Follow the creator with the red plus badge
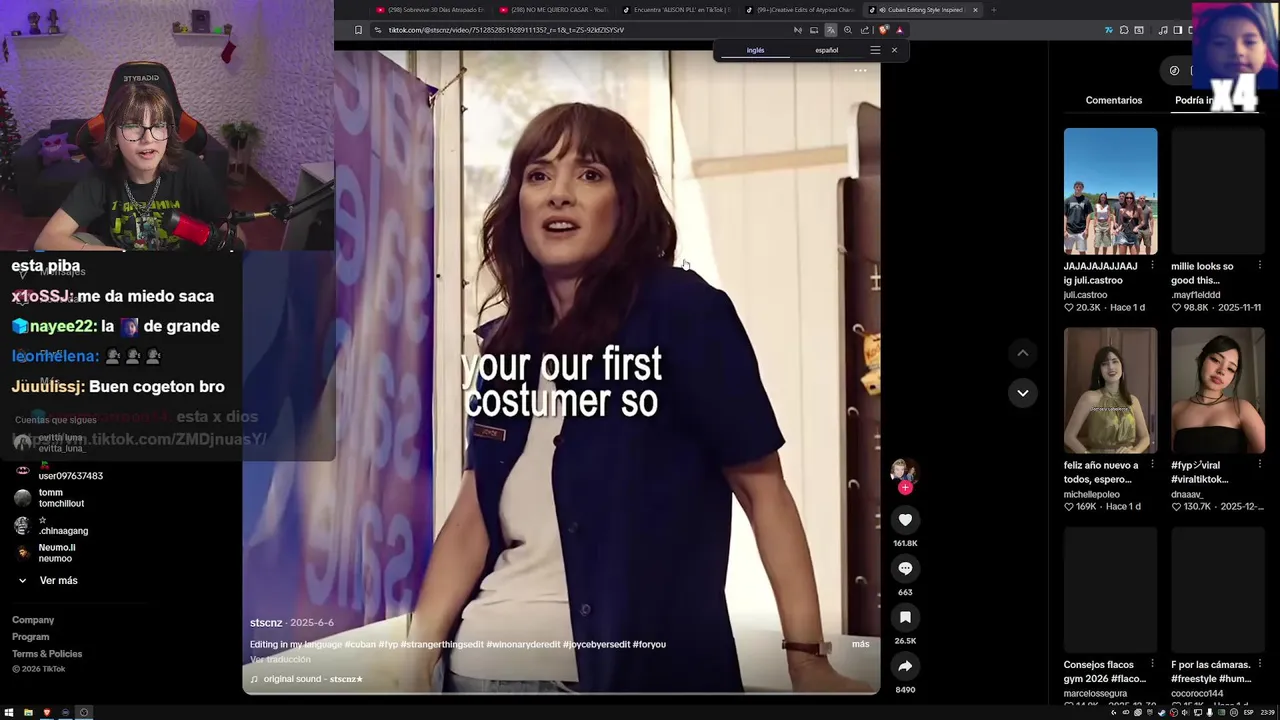The image size is (1280, 720). click(905, 488)
